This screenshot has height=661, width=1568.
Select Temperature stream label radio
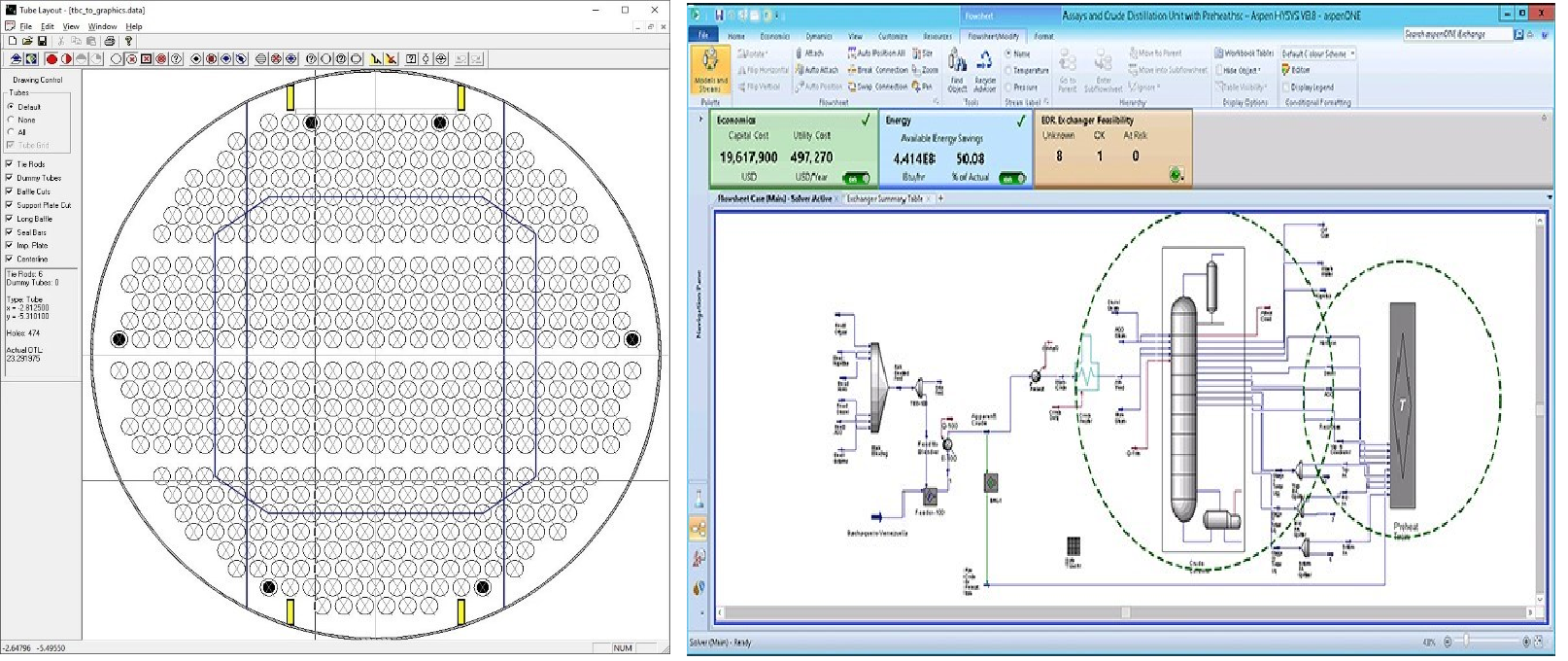point(1008,70)
